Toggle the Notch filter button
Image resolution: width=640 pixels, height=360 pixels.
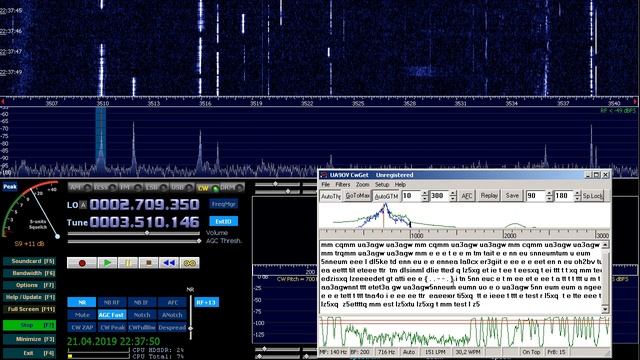pyautogui.click(x=142, y=315)
